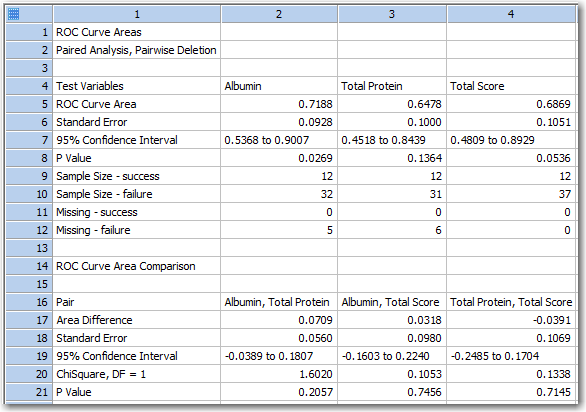
Task: Click the Albumin ROC area 0.7188 cell
Action: (x=279, y=104)
